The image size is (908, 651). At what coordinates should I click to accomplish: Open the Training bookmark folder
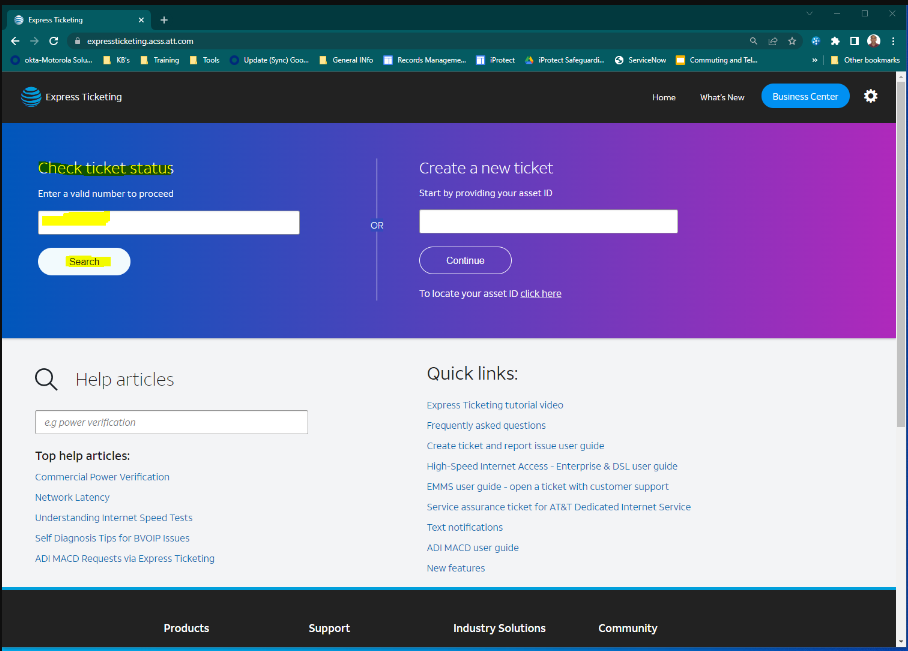click(x=160, y=60)
